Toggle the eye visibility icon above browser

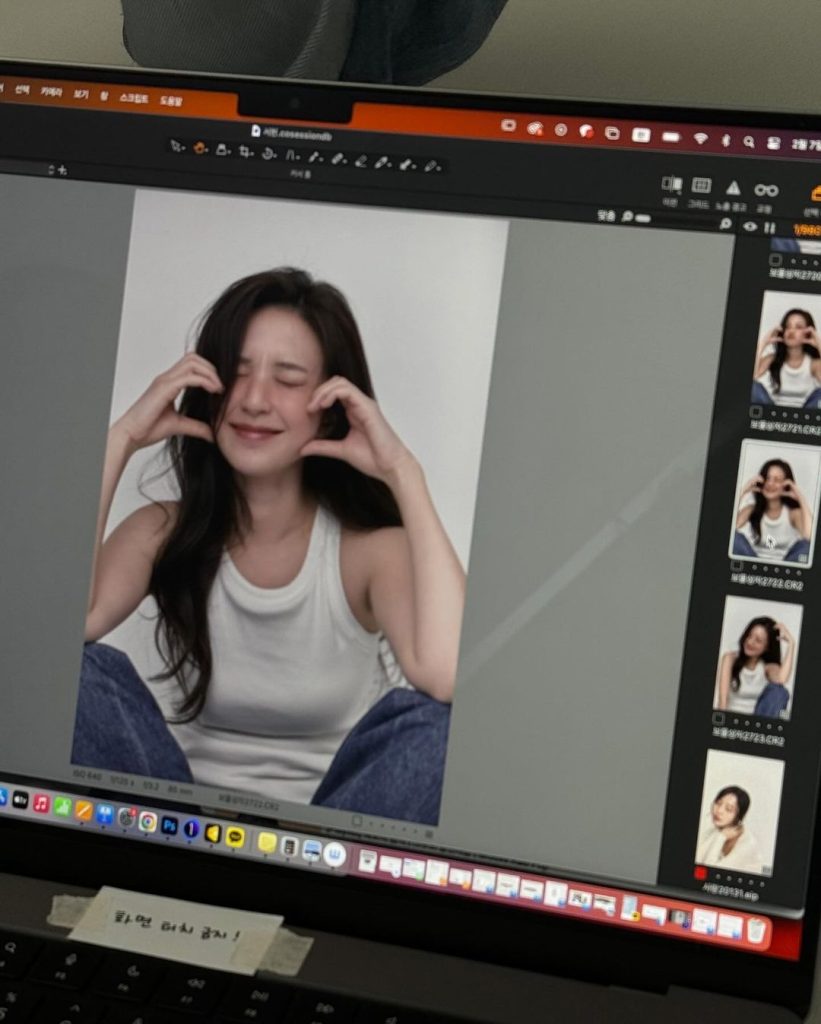pos(750,227)
